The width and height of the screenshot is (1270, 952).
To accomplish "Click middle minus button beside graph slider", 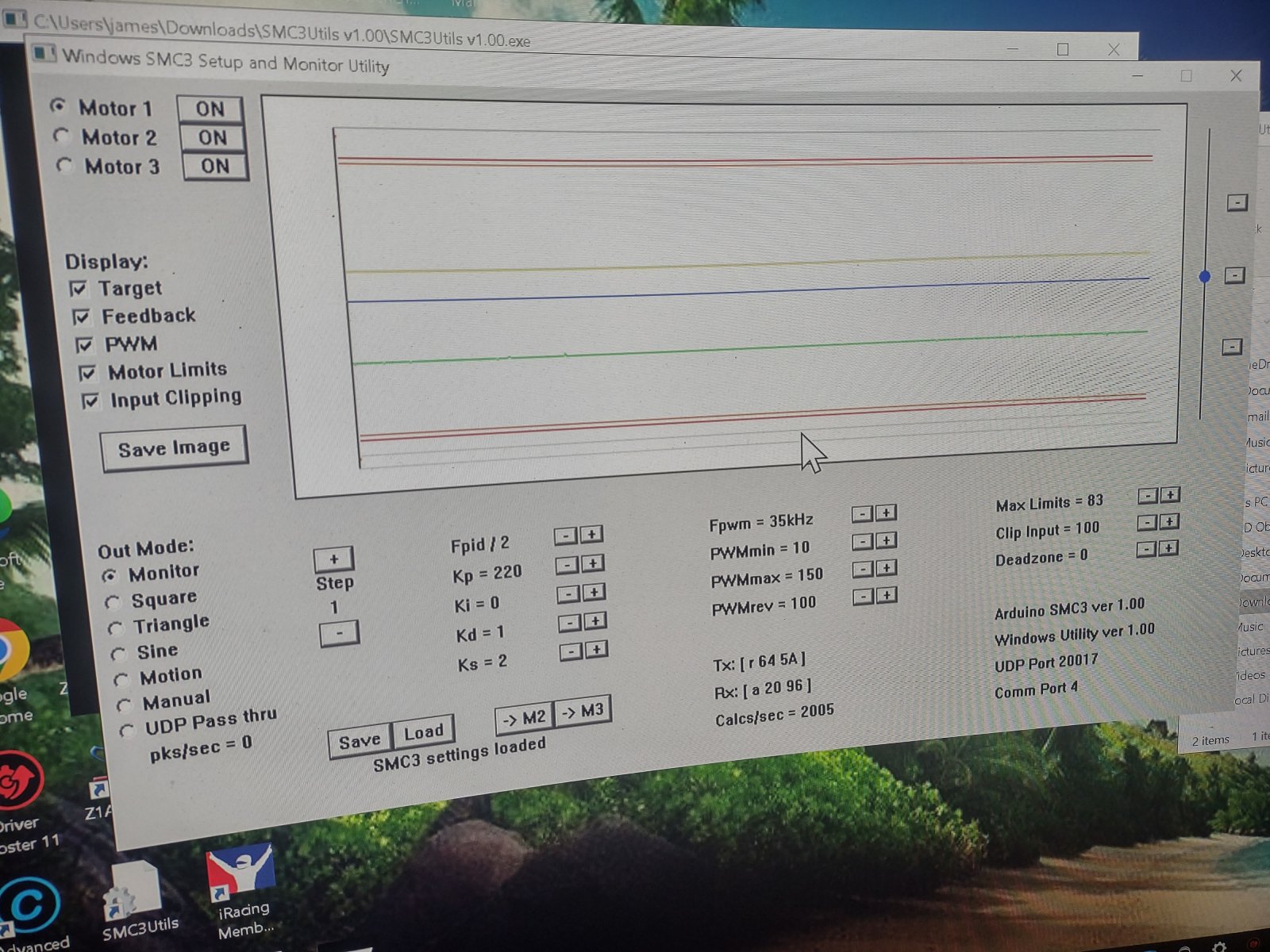I will click(1234, 276).
